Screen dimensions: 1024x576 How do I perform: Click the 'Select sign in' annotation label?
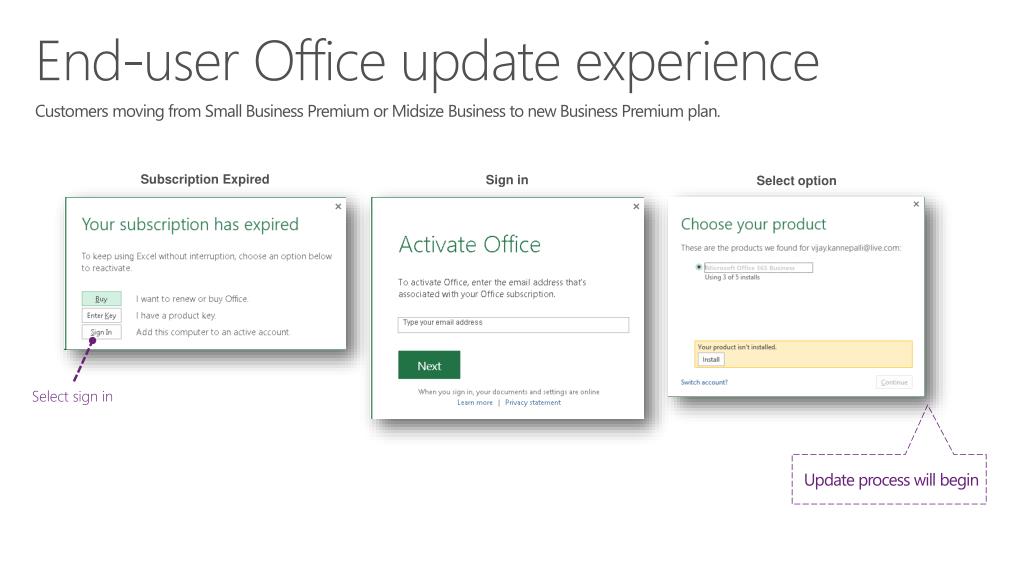click(x=72, y=396)
